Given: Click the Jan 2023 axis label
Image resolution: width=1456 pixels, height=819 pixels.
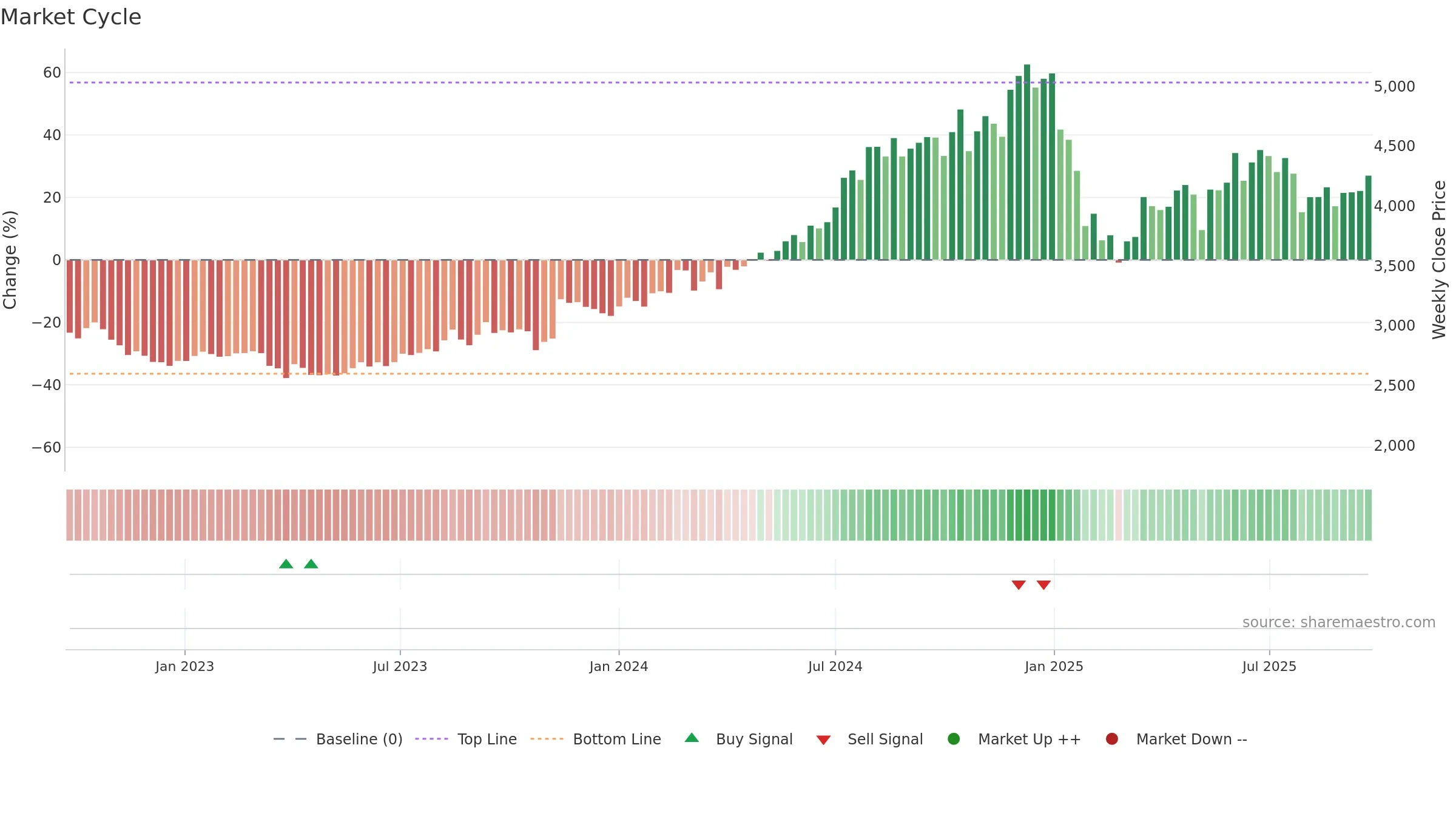Looking at the screenshot, I should [184, 666].
